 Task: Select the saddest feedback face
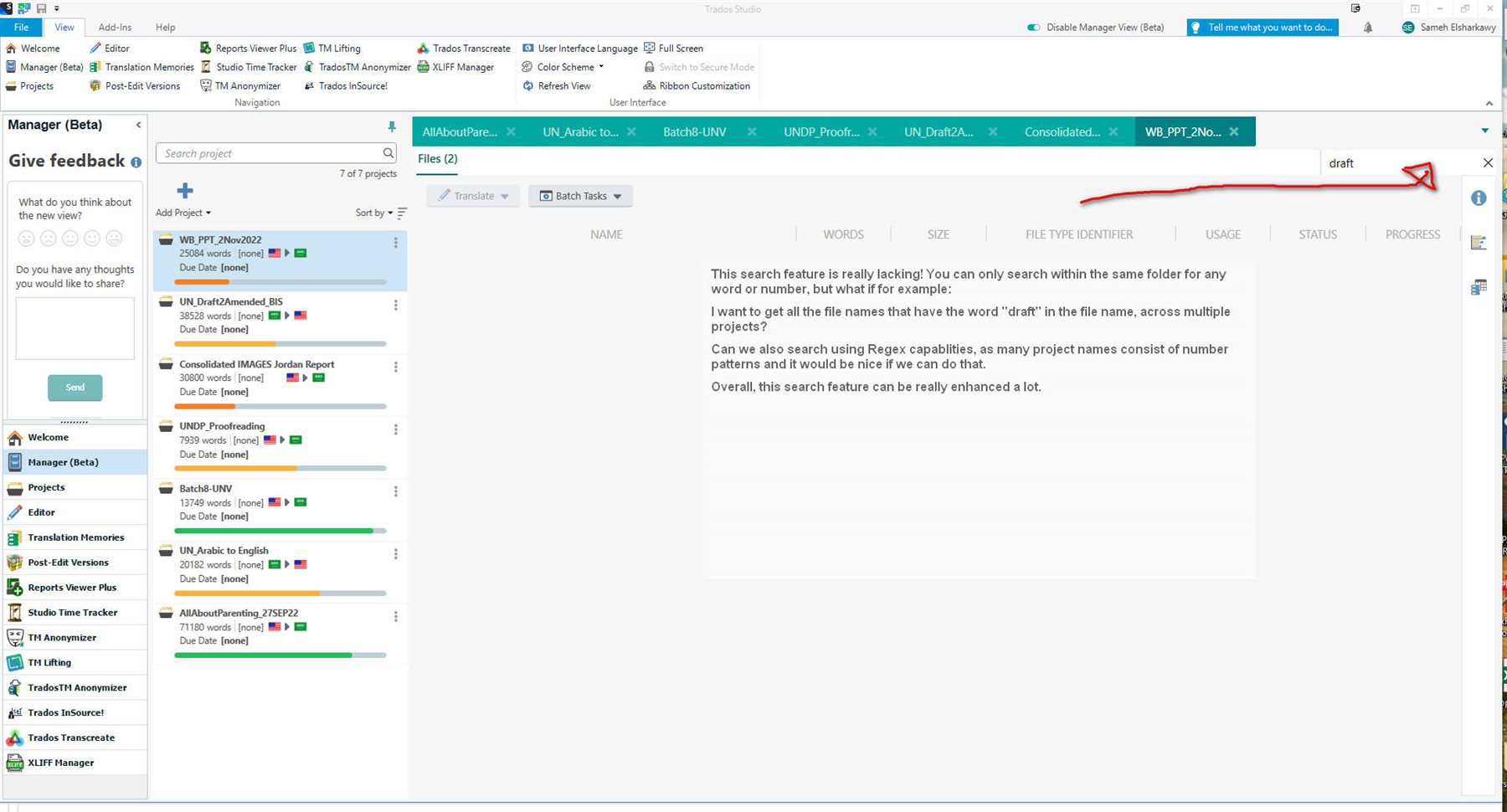click(27, 239)
